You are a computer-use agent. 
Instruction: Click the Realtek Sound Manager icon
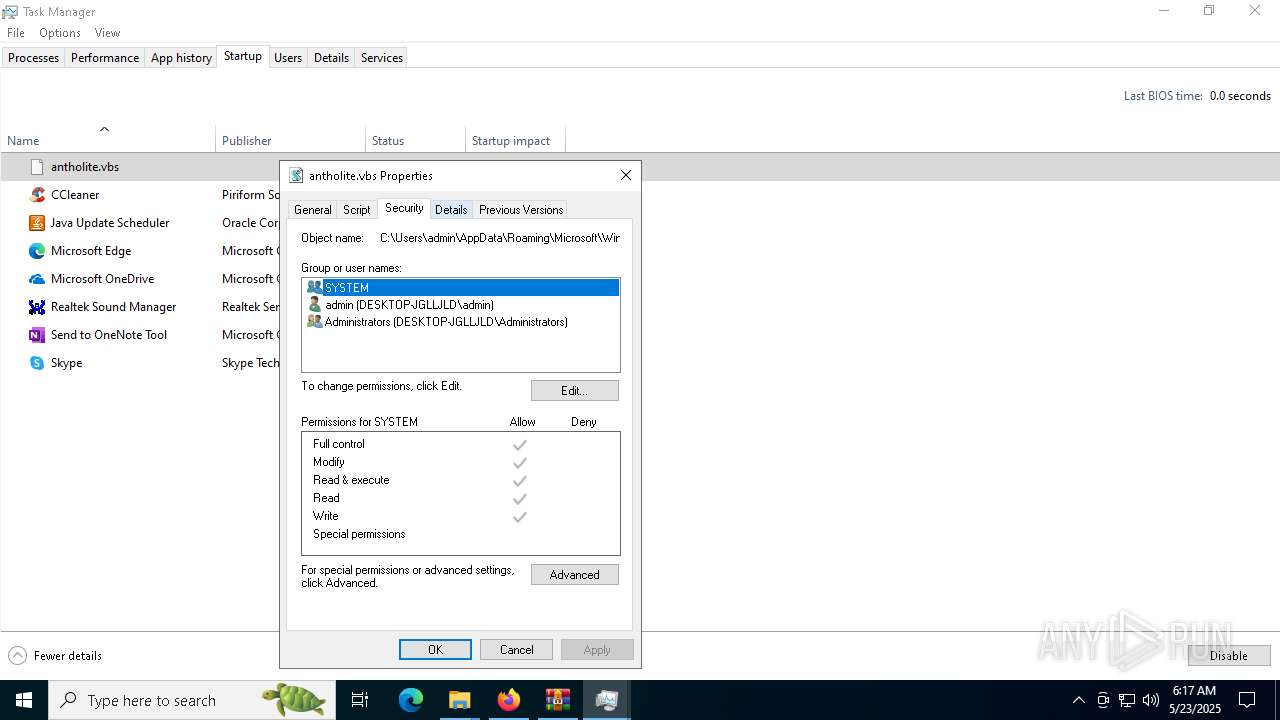[37, 307]
